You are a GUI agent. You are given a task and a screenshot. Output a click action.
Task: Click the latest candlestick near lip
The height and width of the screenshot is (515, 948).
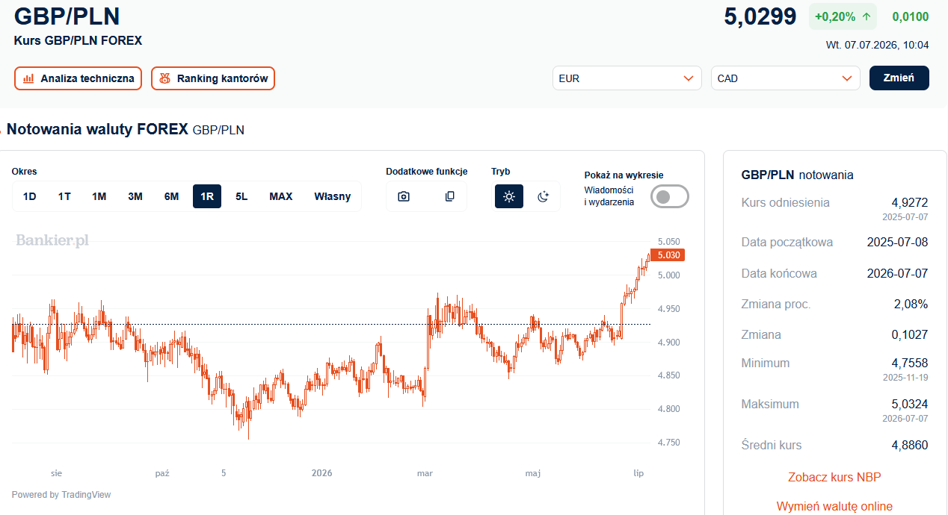648,259
